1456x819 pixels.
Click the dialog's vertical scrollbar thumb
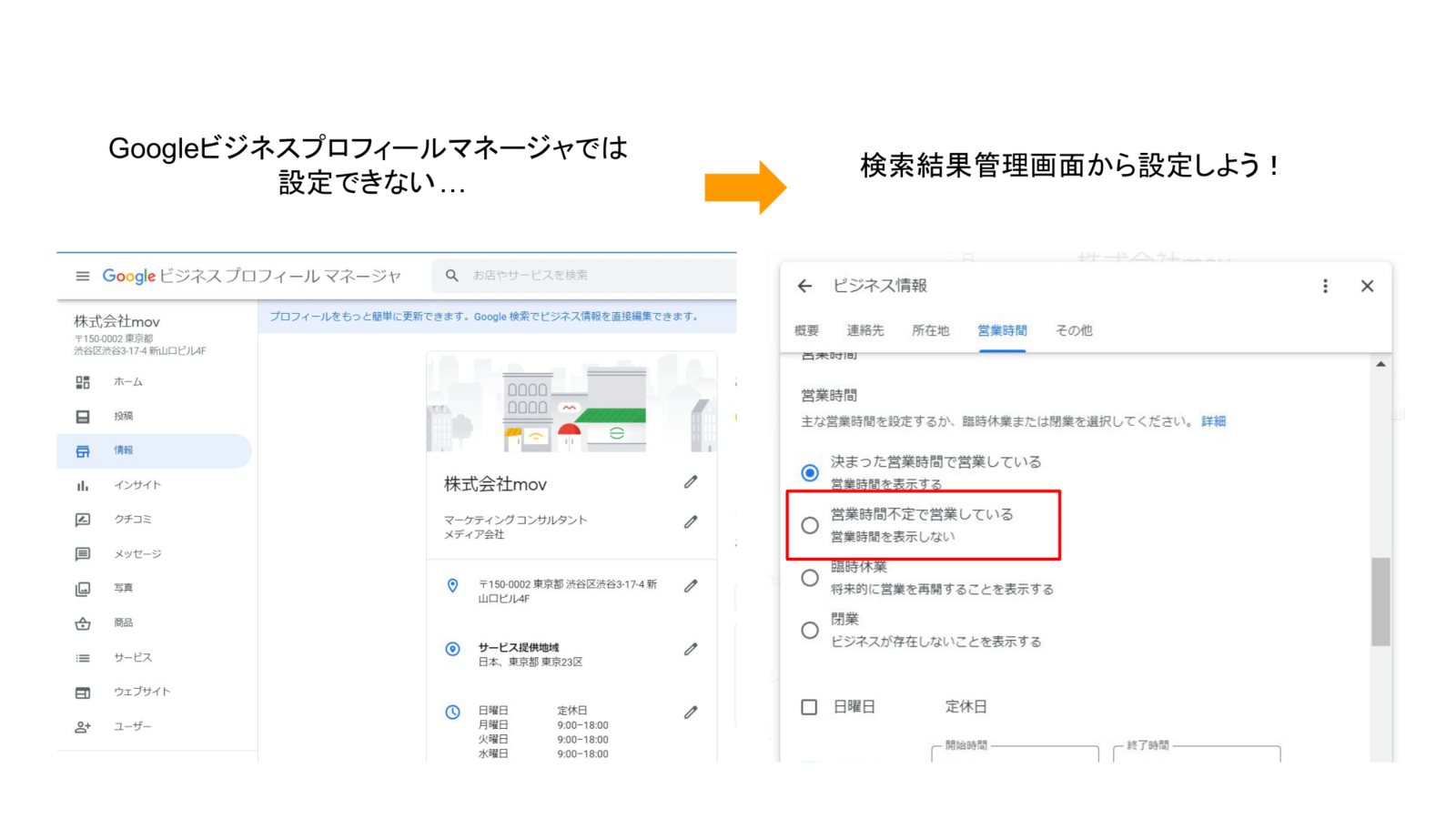point(1380,602)
